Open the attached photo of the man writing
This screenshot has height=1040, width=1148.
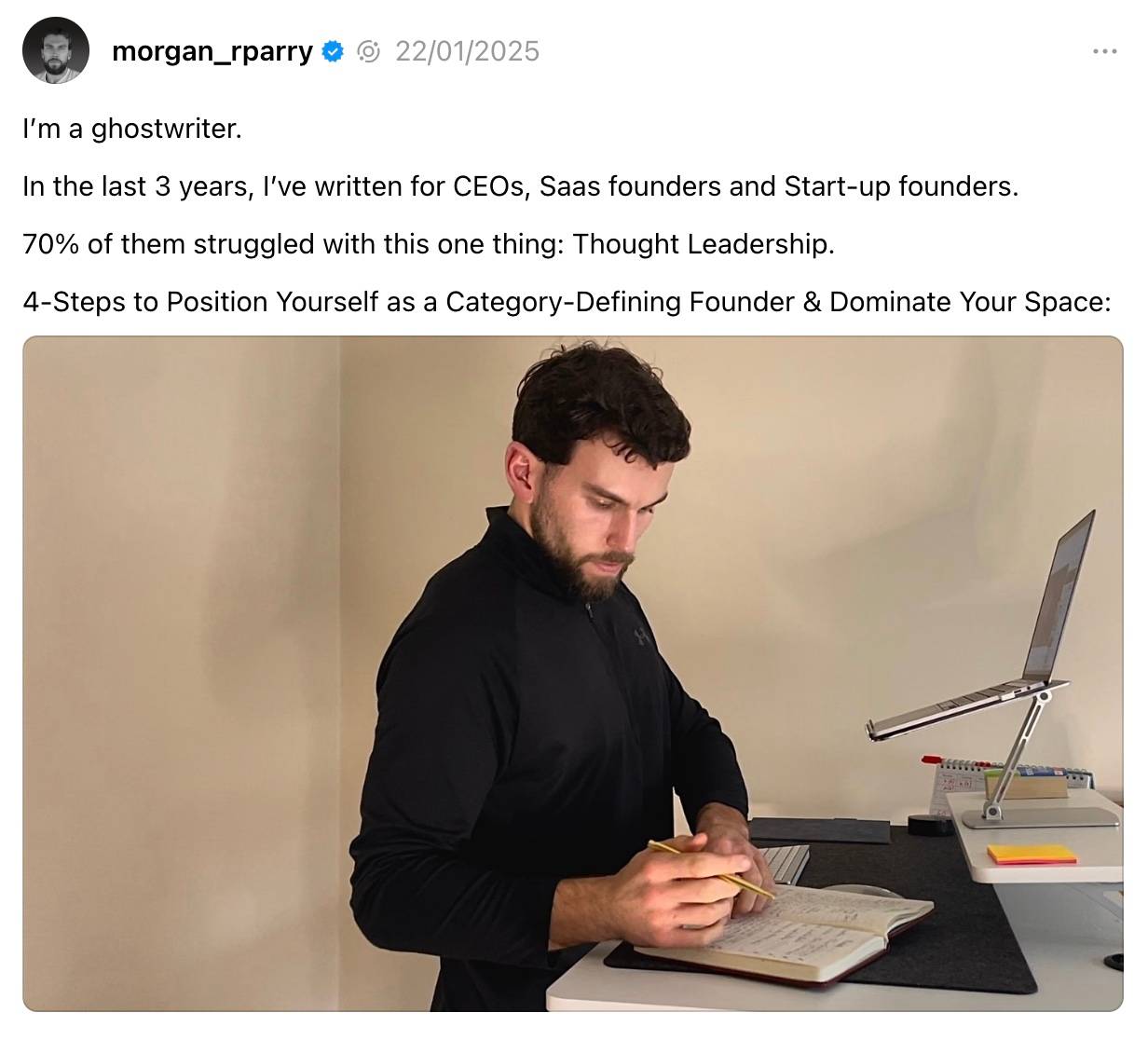point(573,674)
